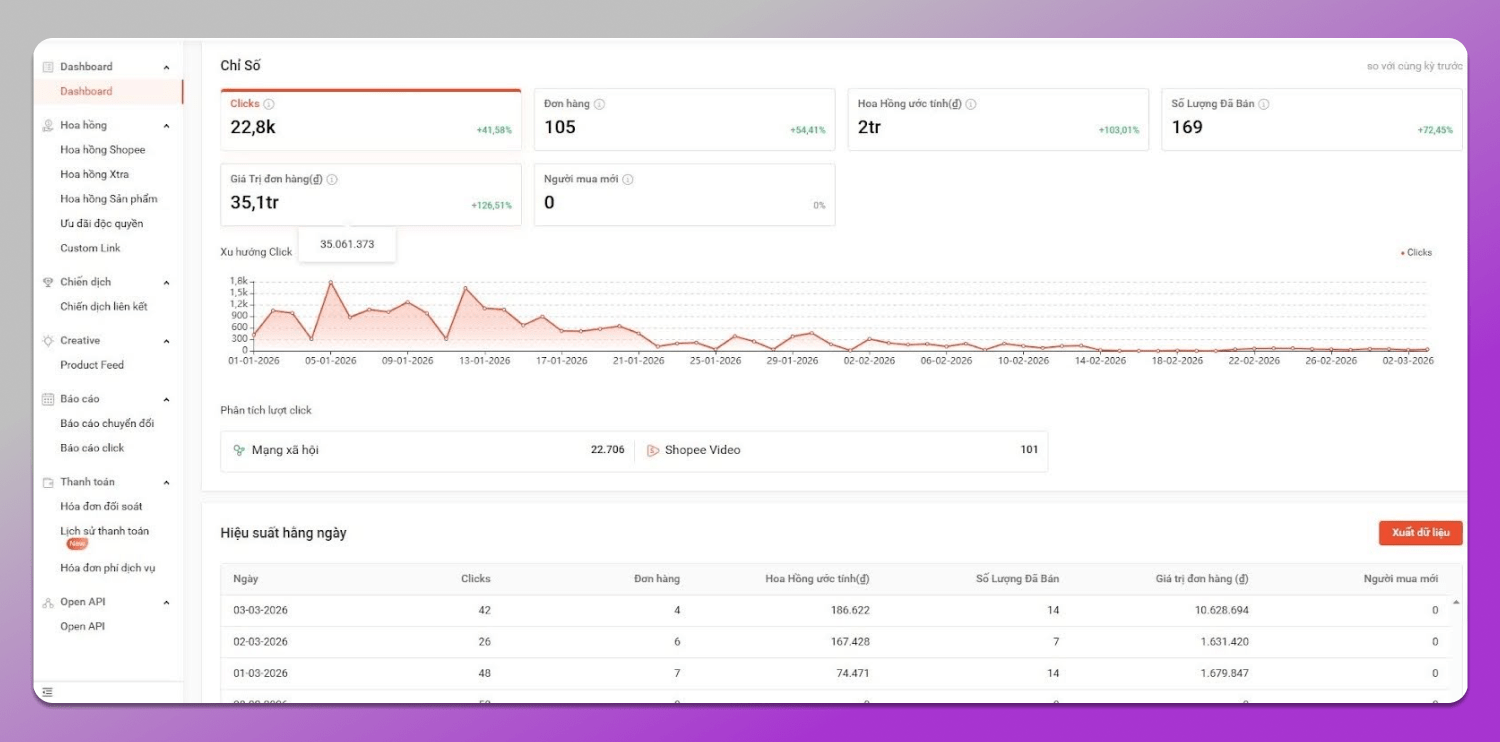Select the Chiến dịch trophy icon
This screenshot has height=742, width=1500.
pos(47,281)
